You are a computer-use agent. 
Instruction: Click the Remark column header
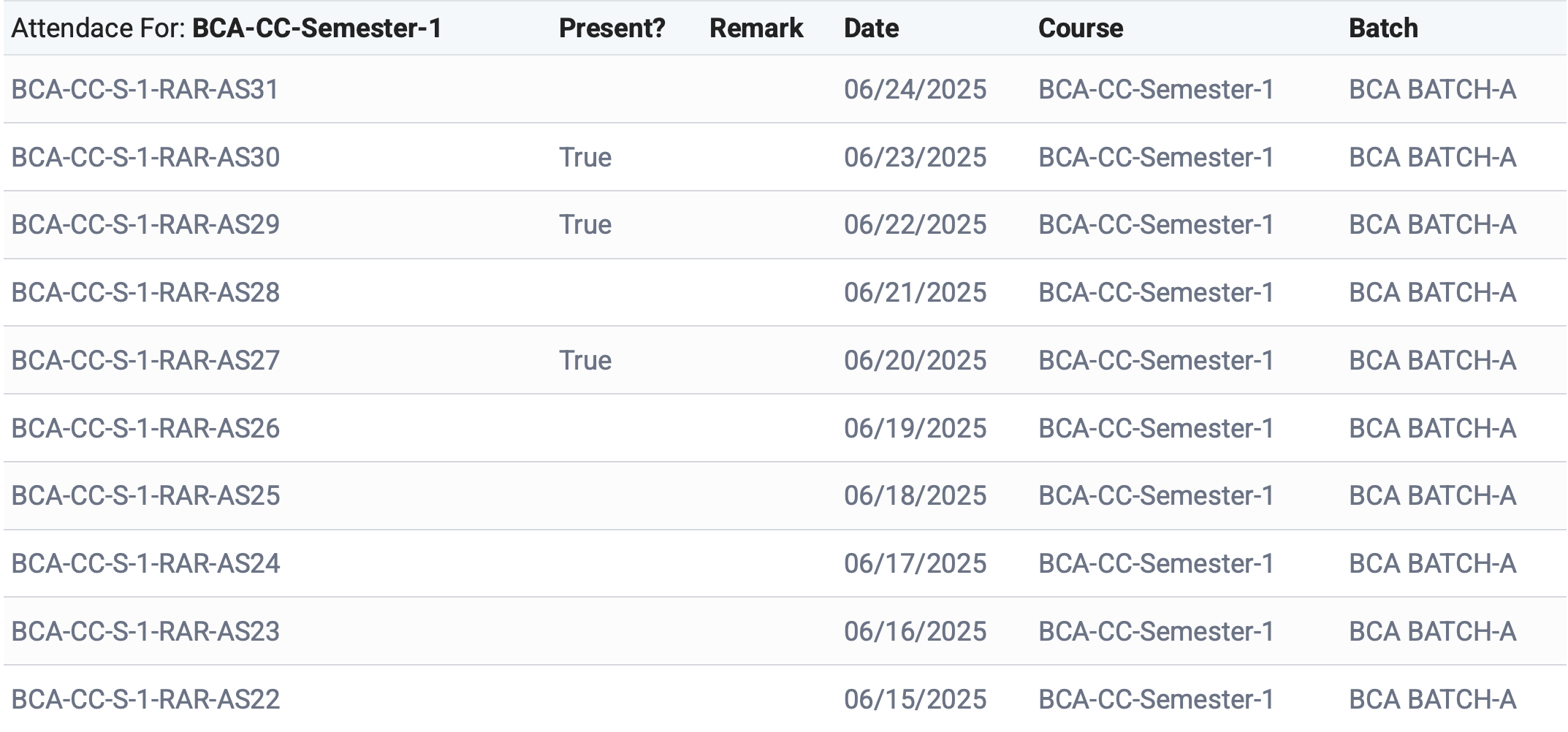click(756, 28)
